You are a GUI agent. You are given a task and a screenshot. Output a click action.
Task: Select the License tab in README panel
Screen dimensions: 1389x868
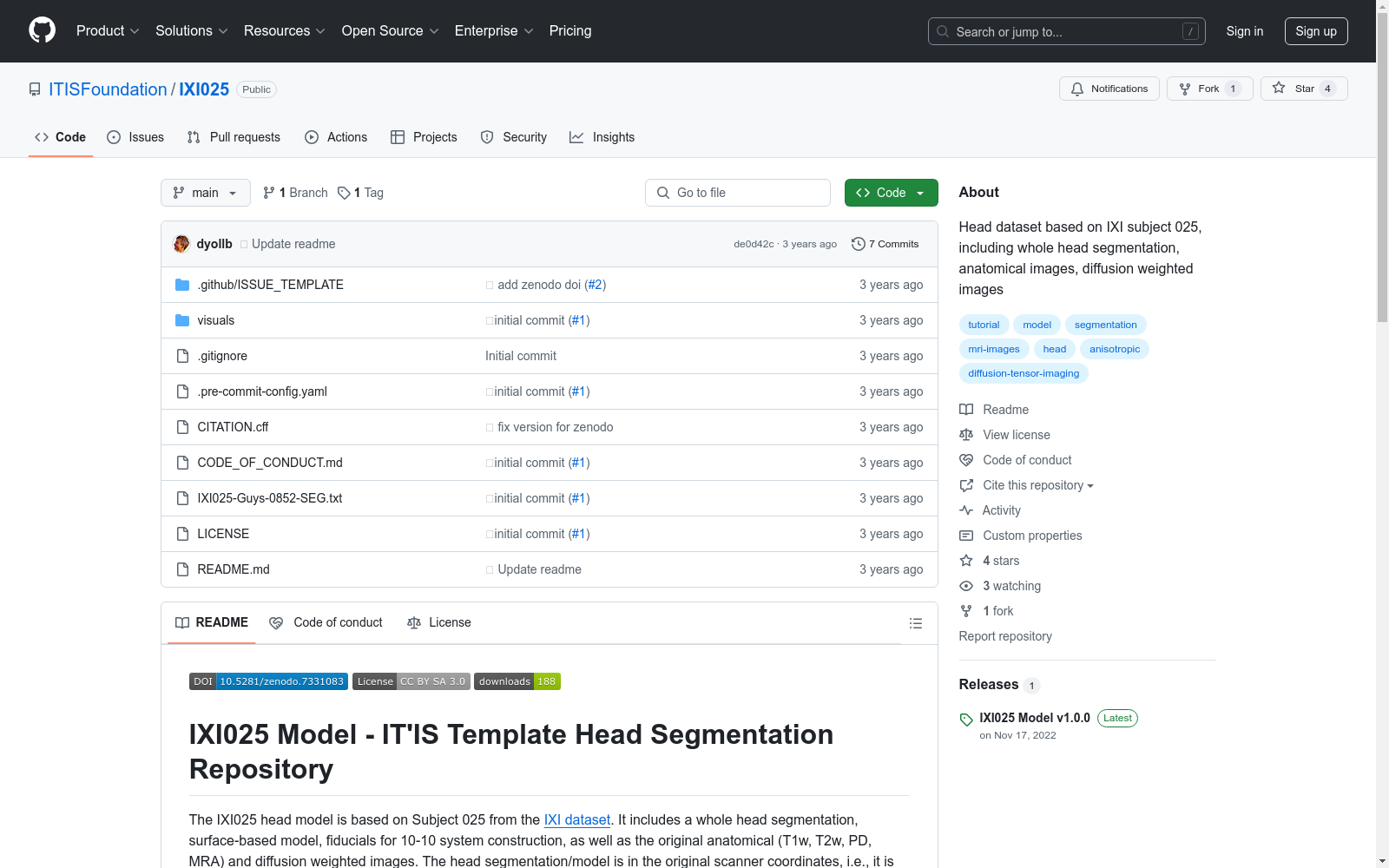point(439,622)
